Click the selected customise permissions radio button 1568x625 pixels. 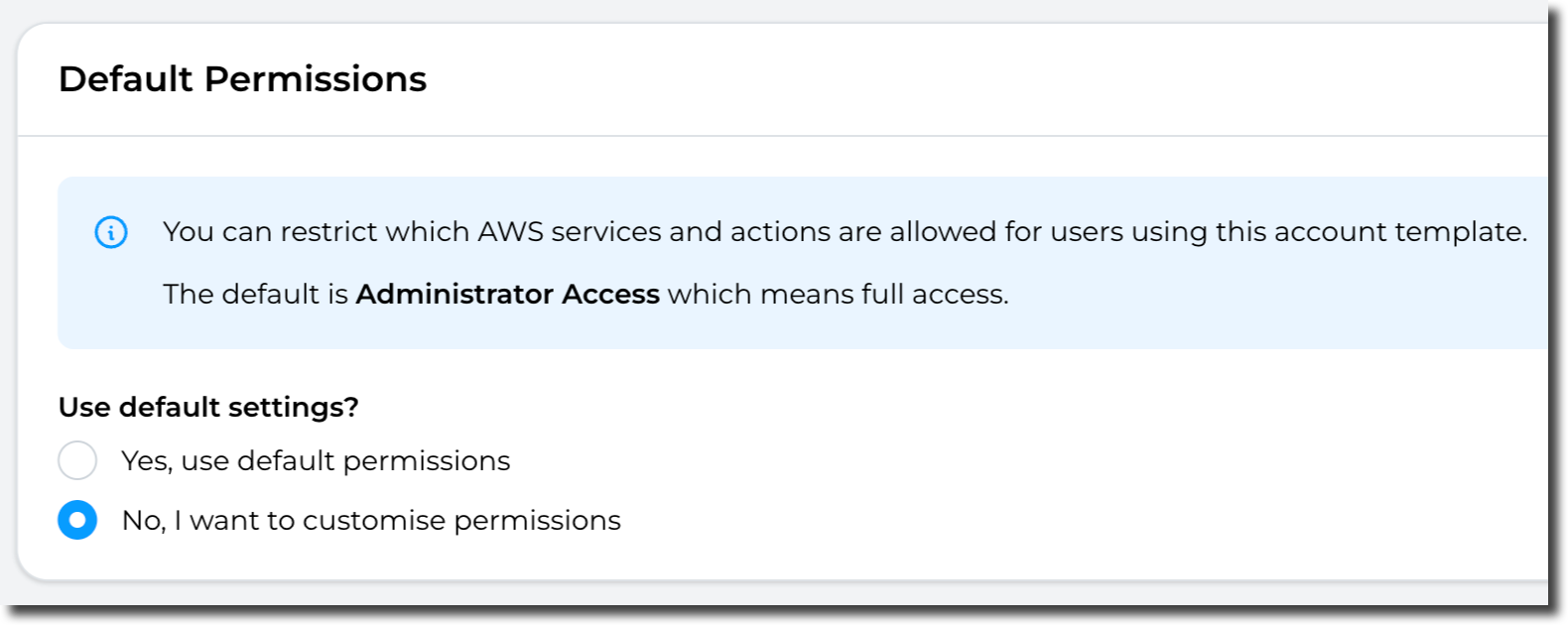pos(77,520)
